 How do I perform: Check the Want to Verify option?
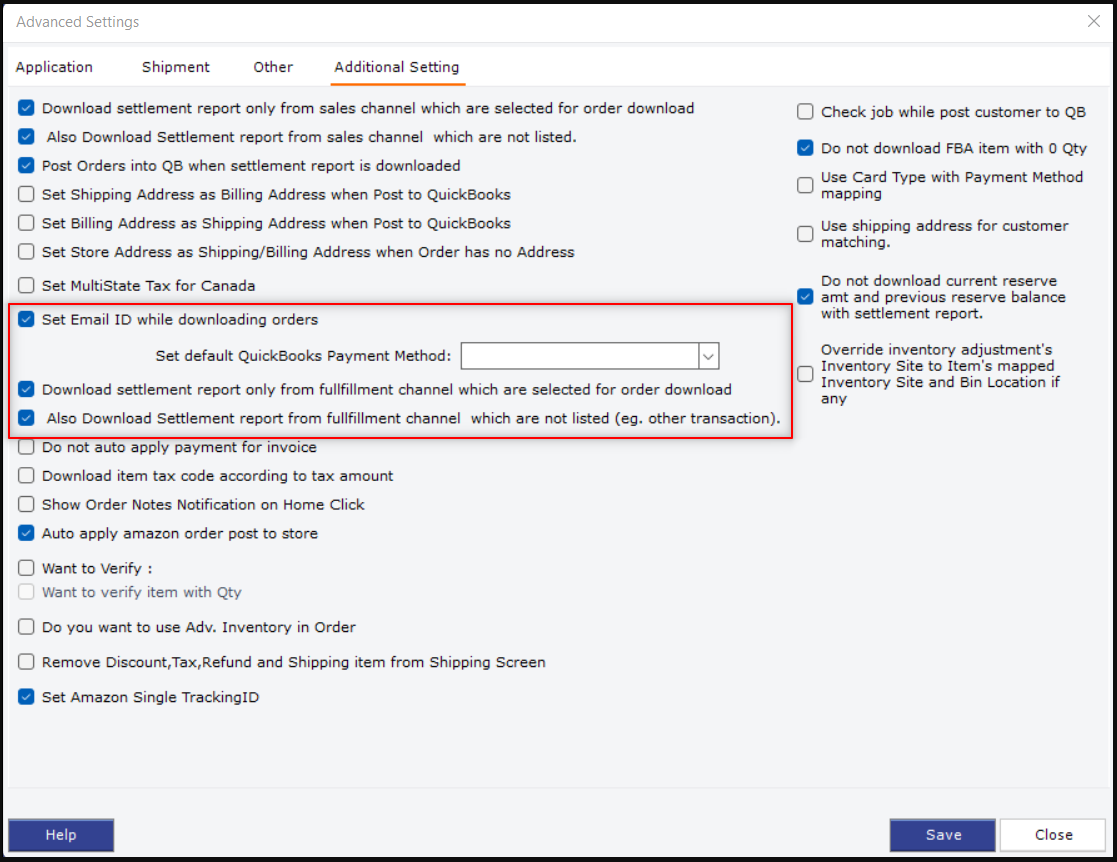27,568
